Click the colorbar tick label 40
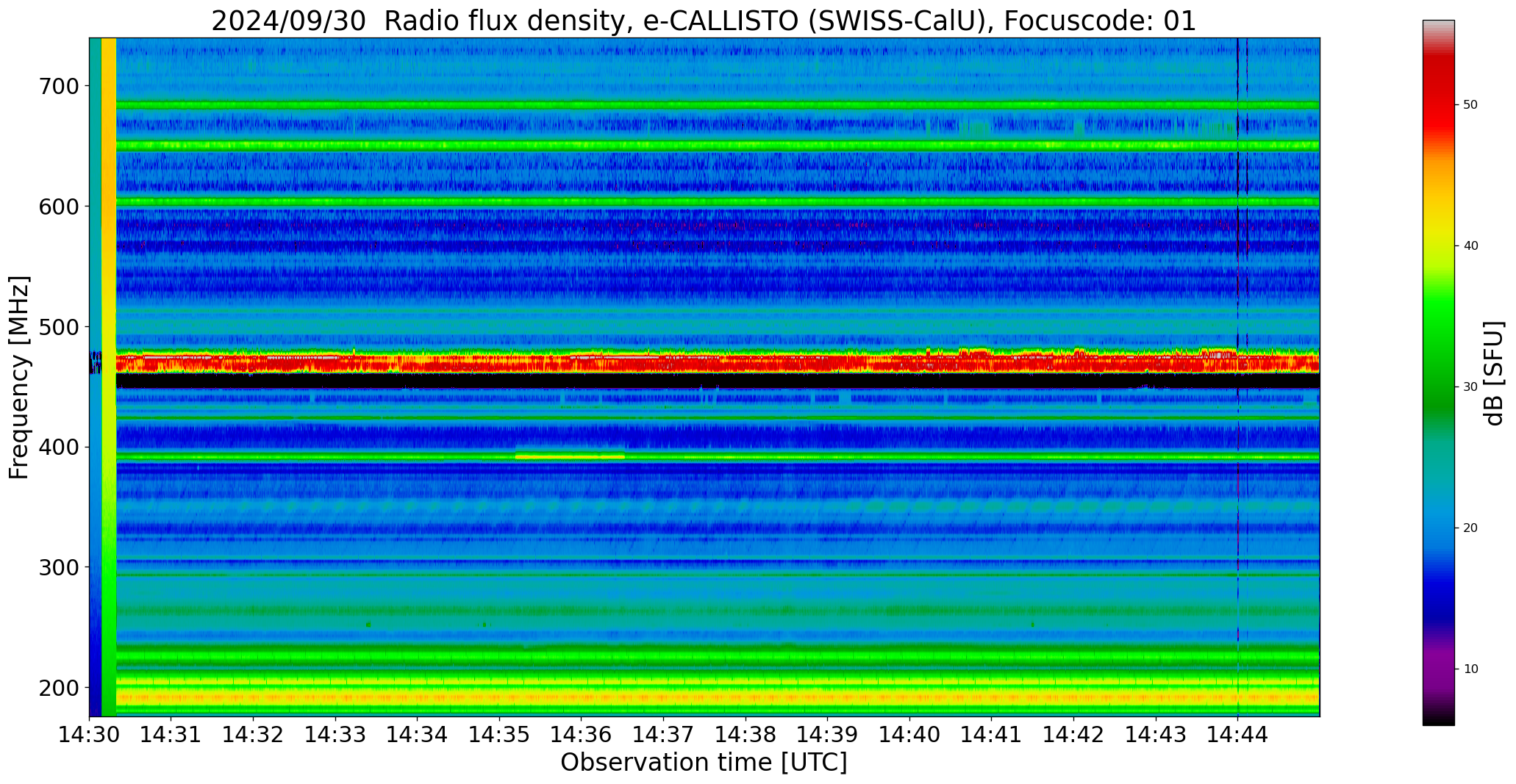 [x=1470, y=246]
